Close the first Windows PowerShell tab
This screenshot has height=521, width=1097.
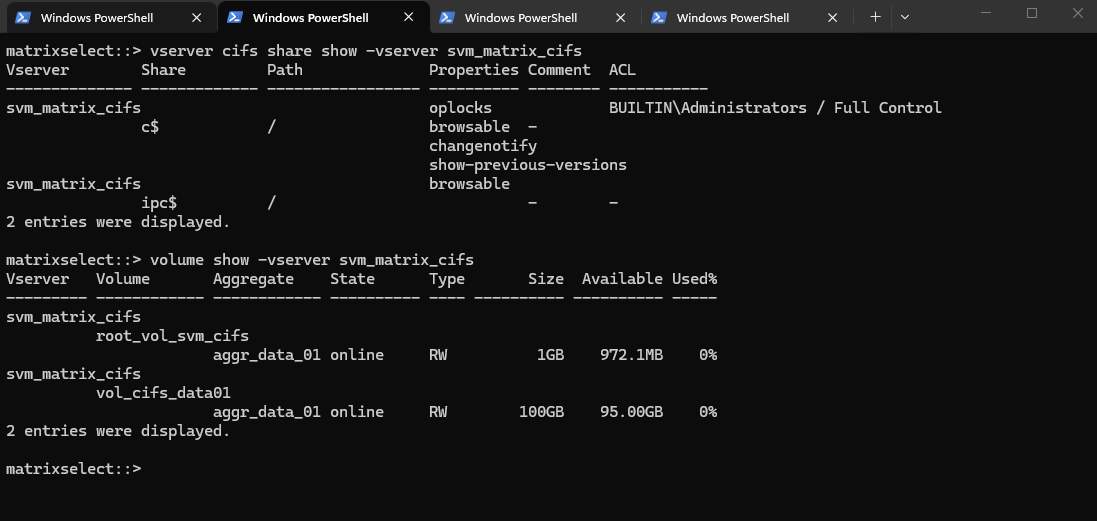(197, 17)
